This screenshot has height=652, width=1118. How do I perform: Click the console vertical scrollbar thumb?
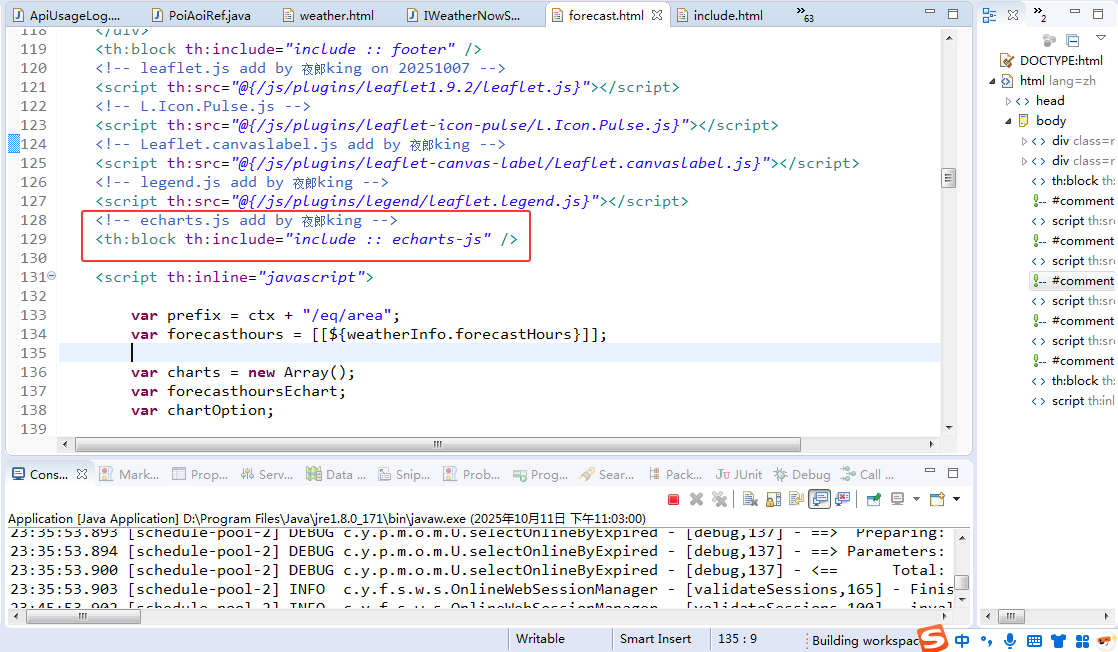pyautogui.click(x=962, y=583)
